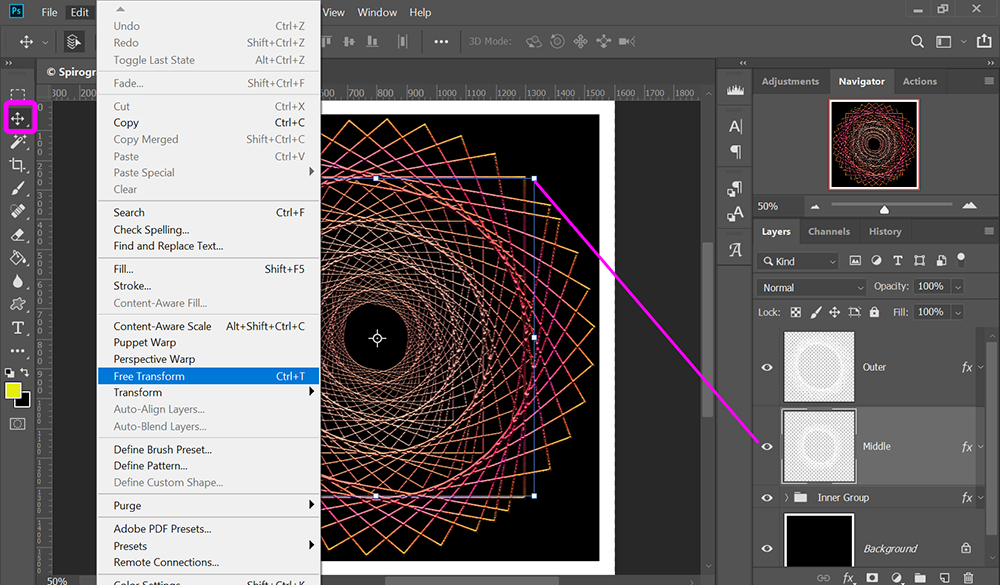The height and width of the screenshot is (585, 1000).
Task: Open the Search magnifier icon
Action: 917,42
